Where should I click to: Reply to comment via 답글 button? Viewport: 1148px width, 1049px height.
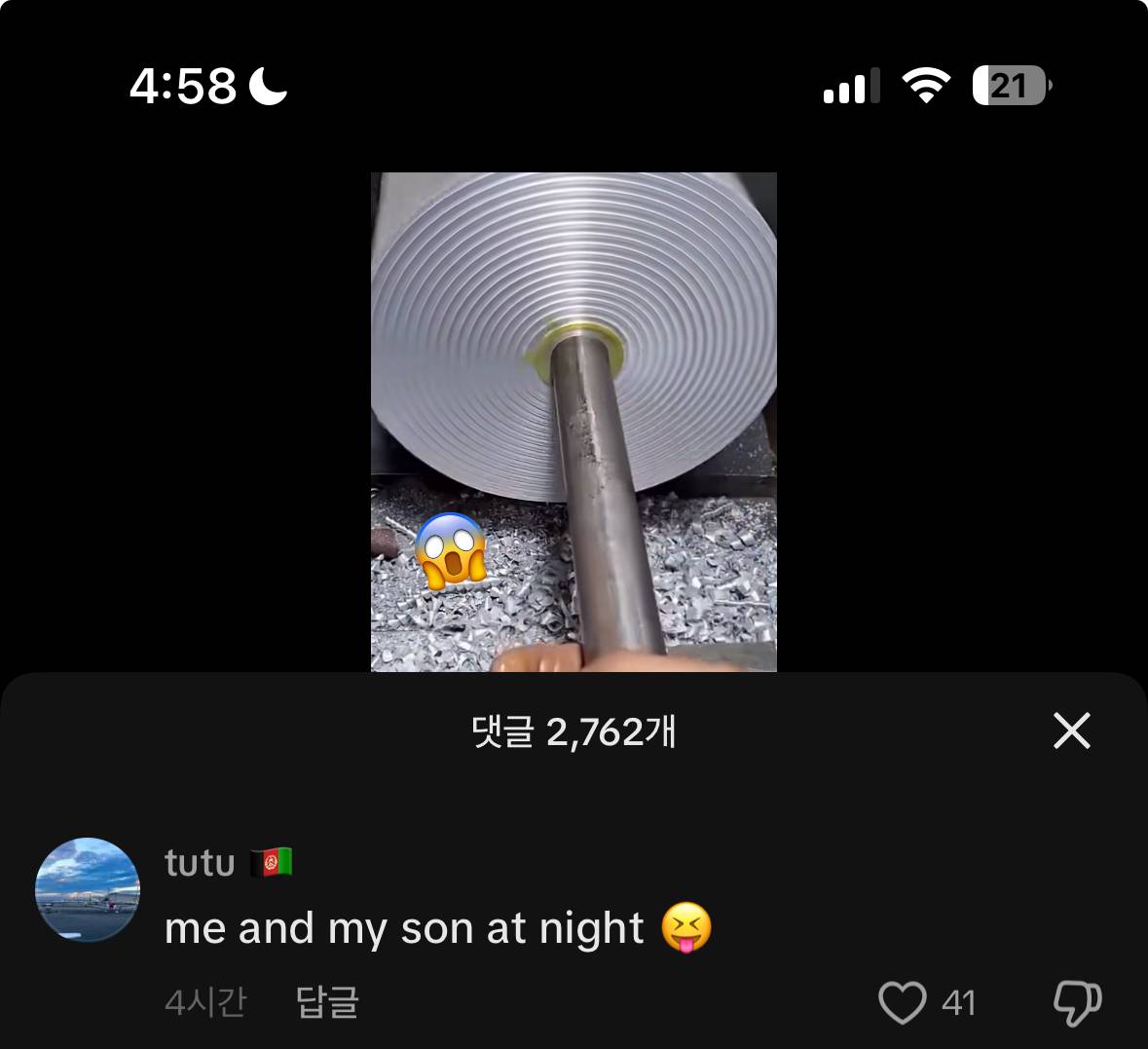click(x=327, y=1002)
